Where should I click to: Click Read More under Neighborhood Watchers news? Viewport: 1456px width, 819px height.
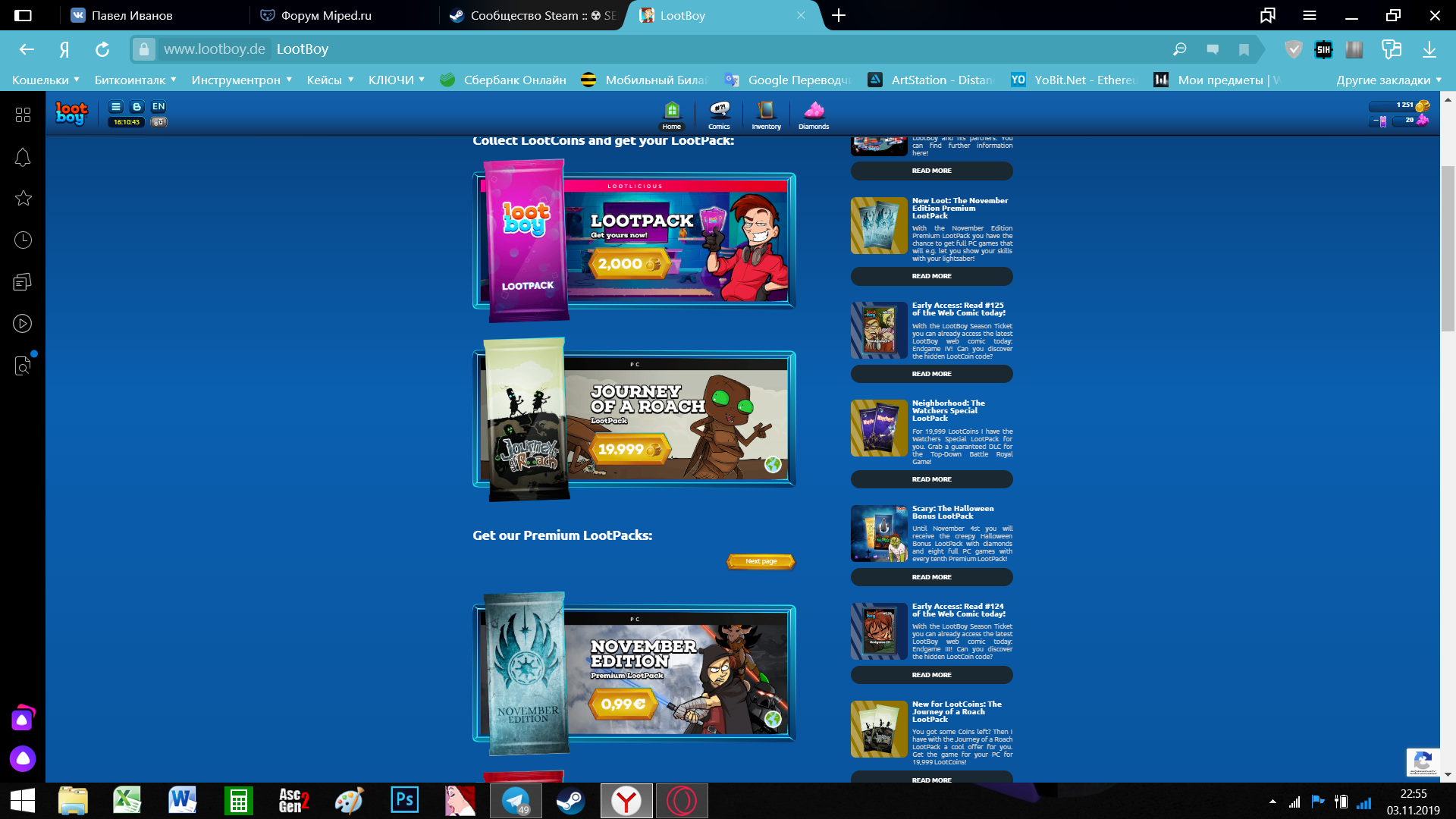tap(932, 479)
